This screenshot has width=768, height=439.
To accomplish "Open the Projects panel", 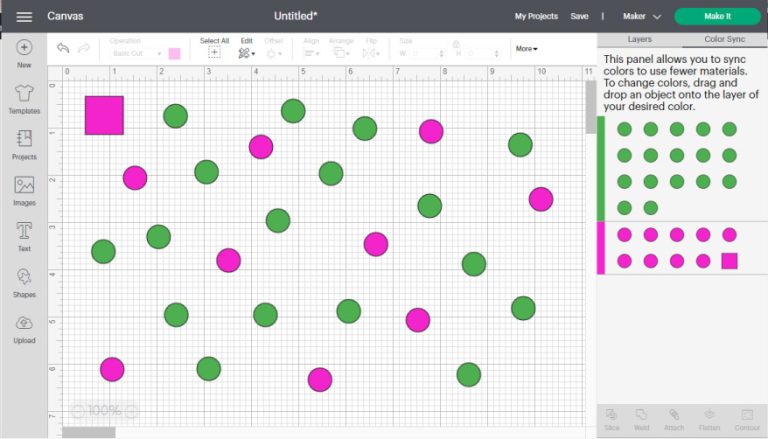I will tap(24, 145).
